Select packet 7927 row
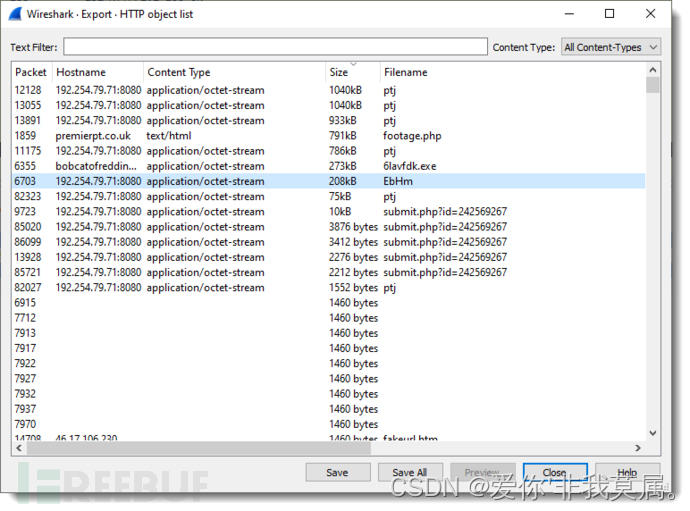Image resolution: width=690 pixels, height=511 pixels. [x=328, y=379]
